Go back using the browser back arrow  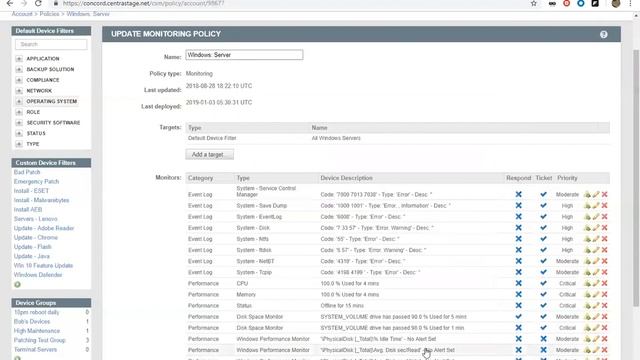[x=10, y=3]
